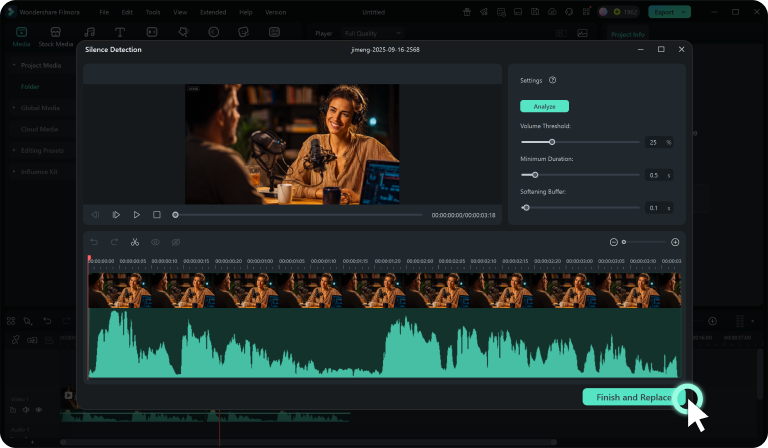Open the Titles T tab in Filmora
This screenshot has width=768, height=448.
pyautogui.click(x=120, y=32)
